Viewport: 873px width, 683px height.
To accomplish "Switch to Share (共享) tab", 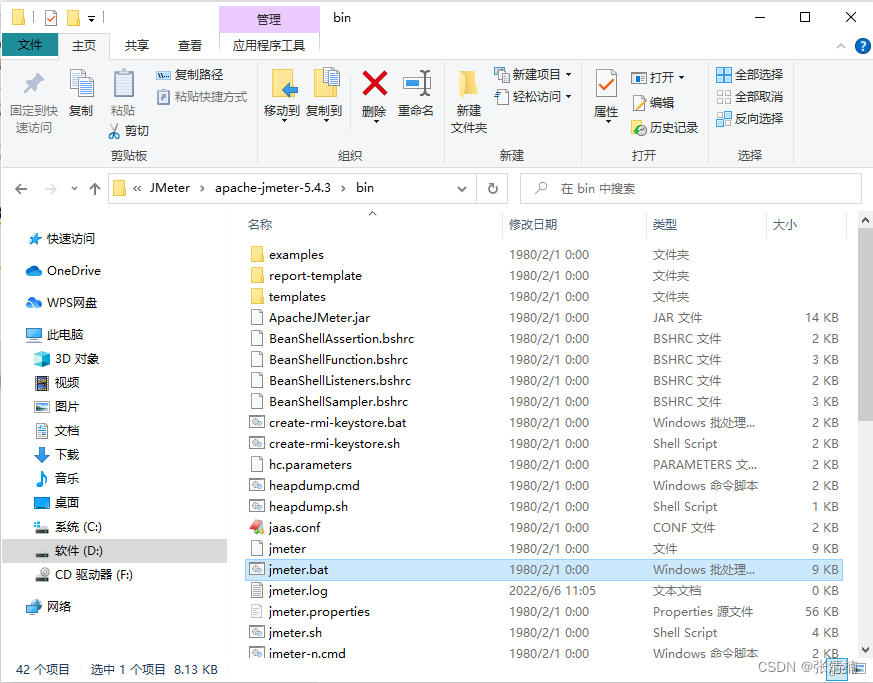I will (x=137, y=46).
